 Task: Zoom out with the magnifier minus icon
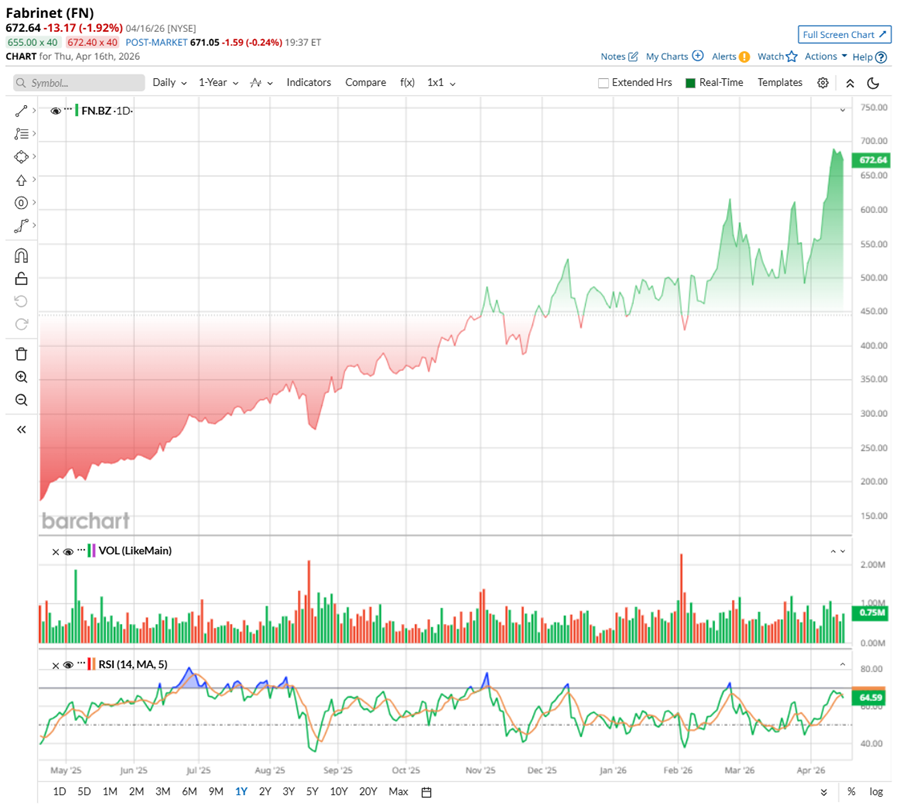coord(21,400)
